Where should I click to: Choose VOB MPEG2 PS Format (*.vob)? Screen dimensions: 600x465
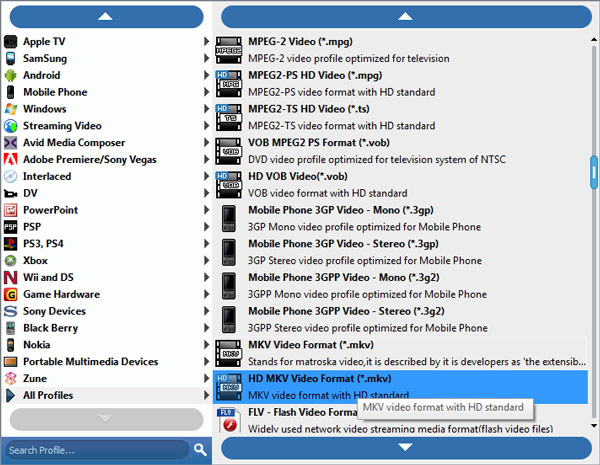(400, 151)
